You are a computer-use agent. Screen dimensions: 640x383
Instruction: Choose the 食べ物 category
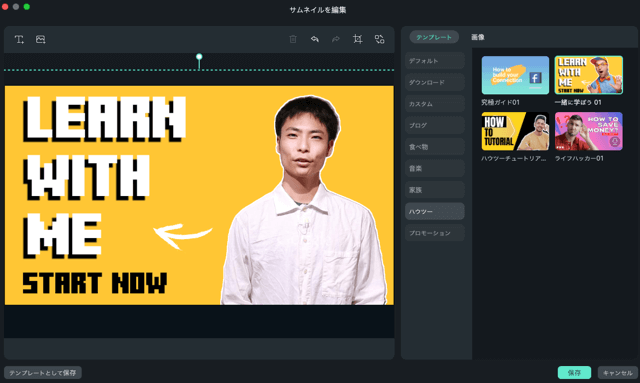pyautogui.click(x=435, y=147)
